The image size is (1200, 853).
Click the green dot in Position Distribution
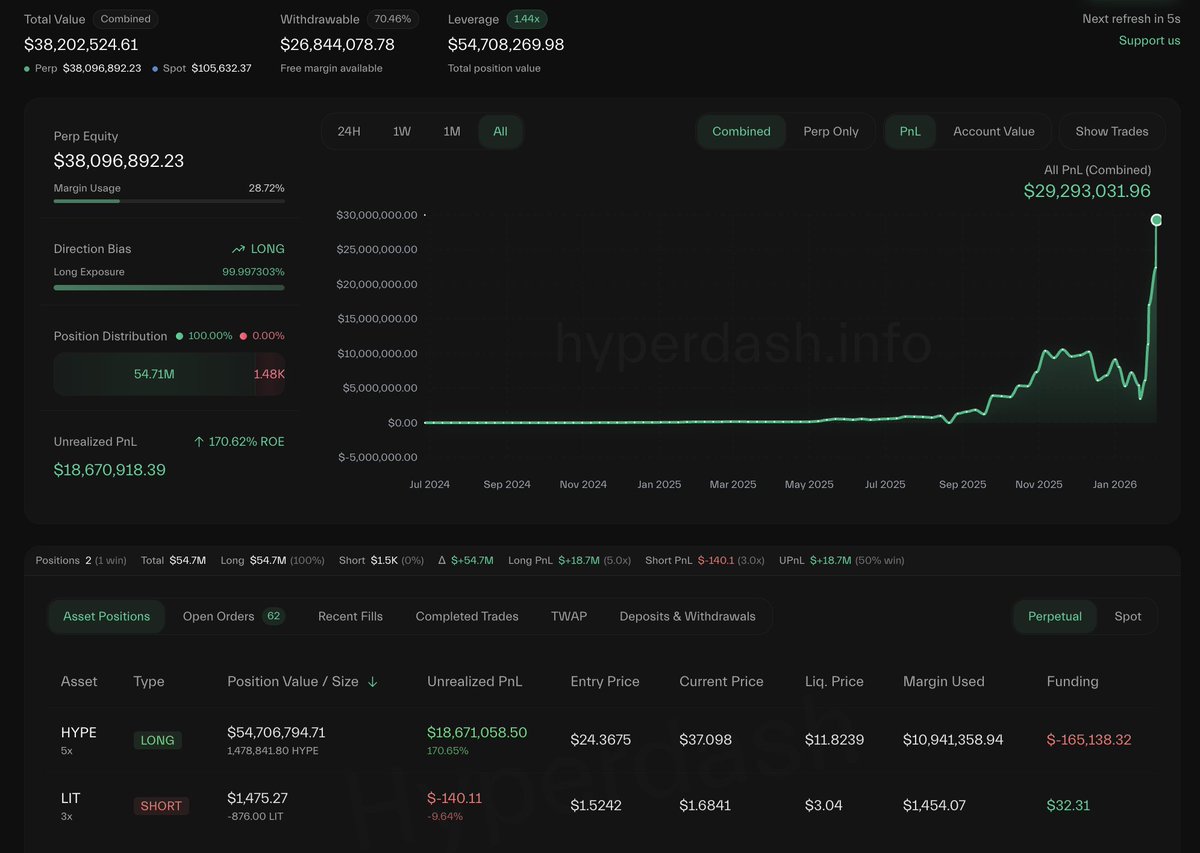coord(179,336)
